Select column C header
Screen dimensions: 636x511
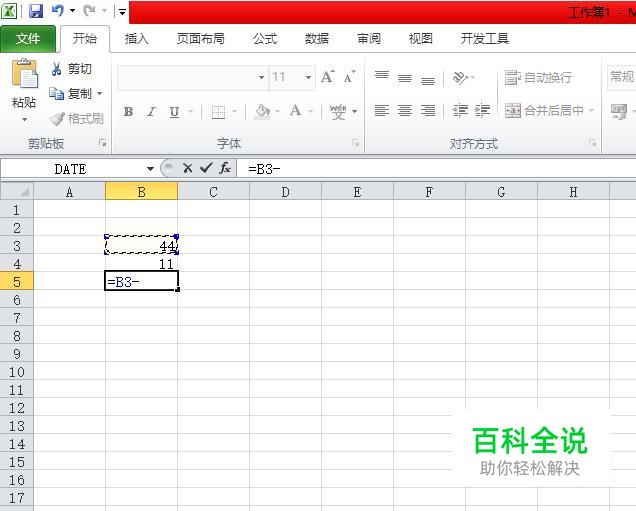(x=213, y=191)
